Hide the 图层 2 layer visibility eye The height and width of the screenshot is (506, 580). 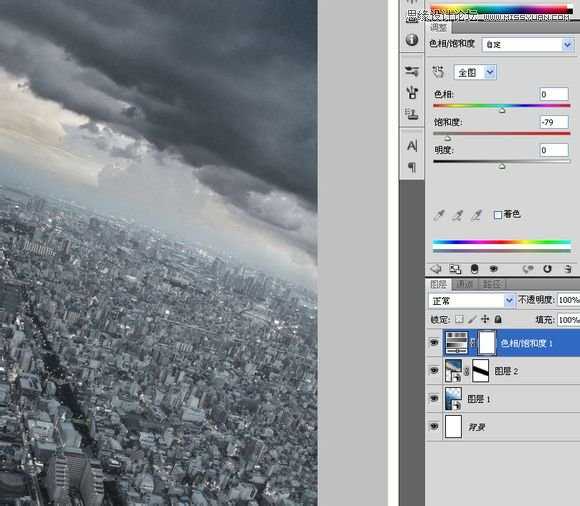[434, 371]
